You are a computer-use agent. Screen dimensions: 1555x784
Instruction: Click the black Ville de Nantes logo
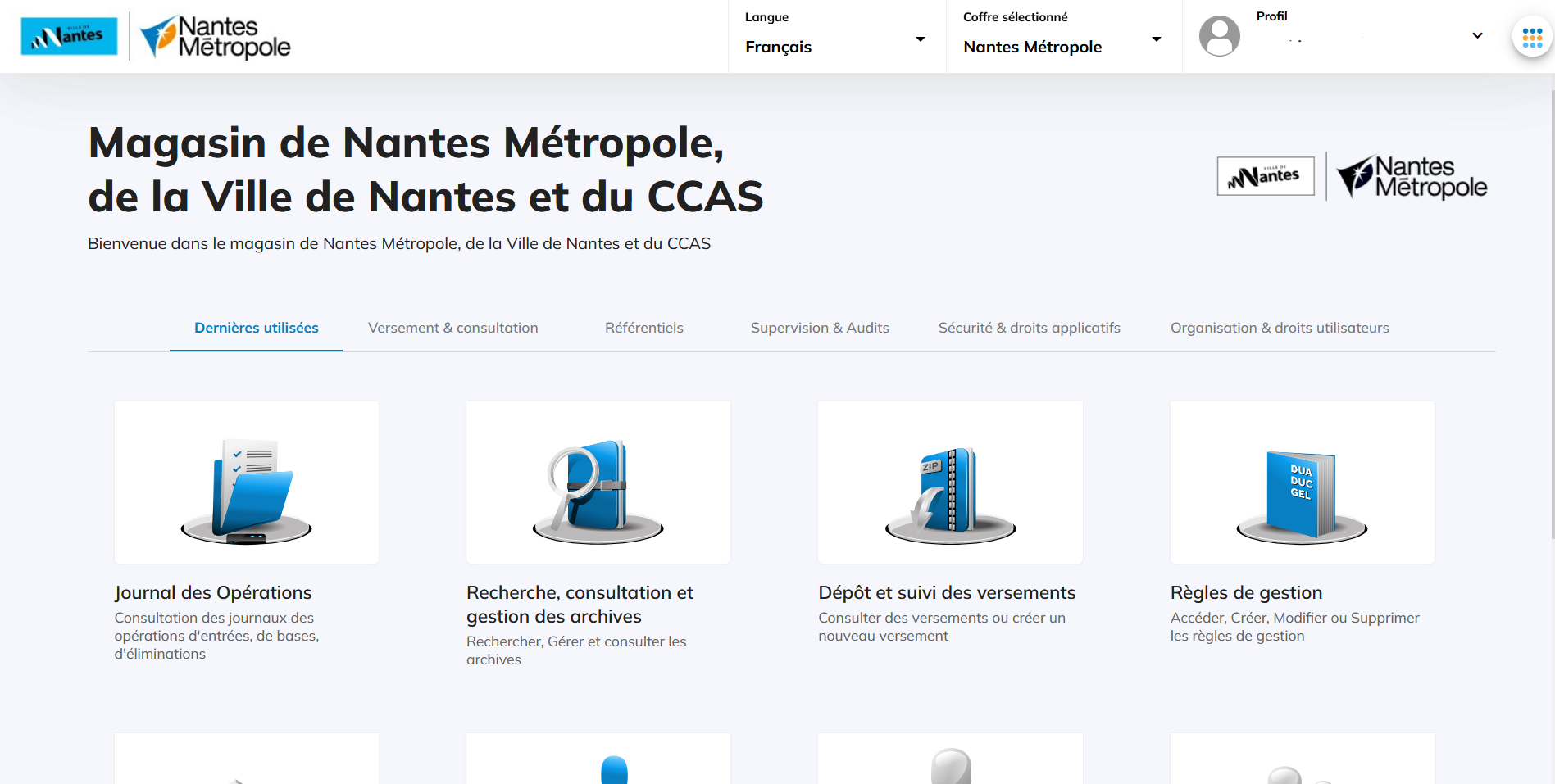[x=1266, y=176]
